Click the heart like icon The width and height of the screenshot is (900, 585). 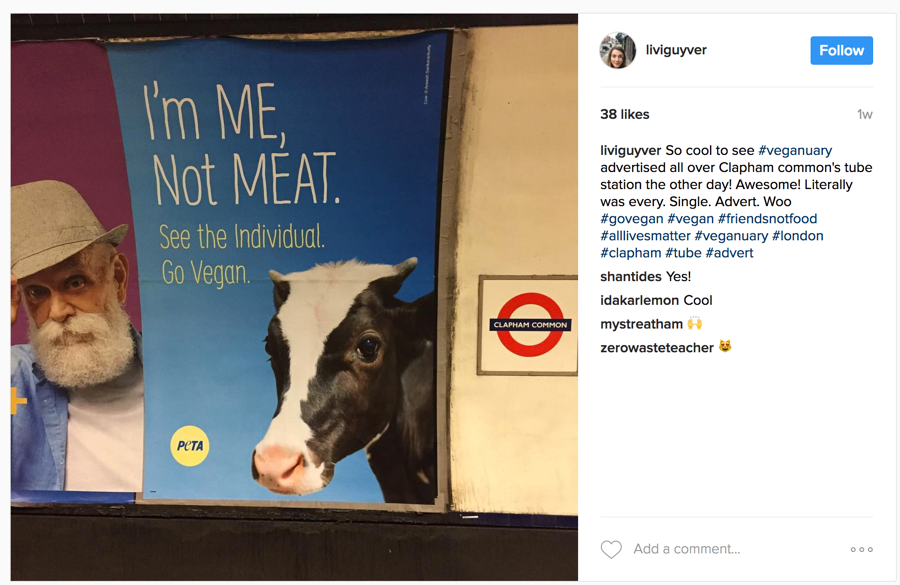pos(611,549)
